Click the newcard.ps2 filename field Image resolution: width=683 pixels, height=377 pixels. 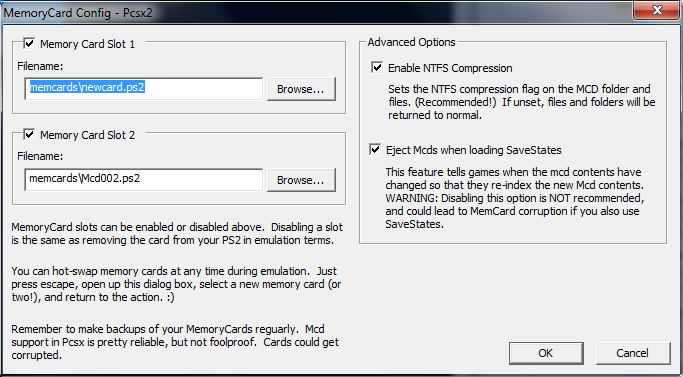click(x=144, y=88)
